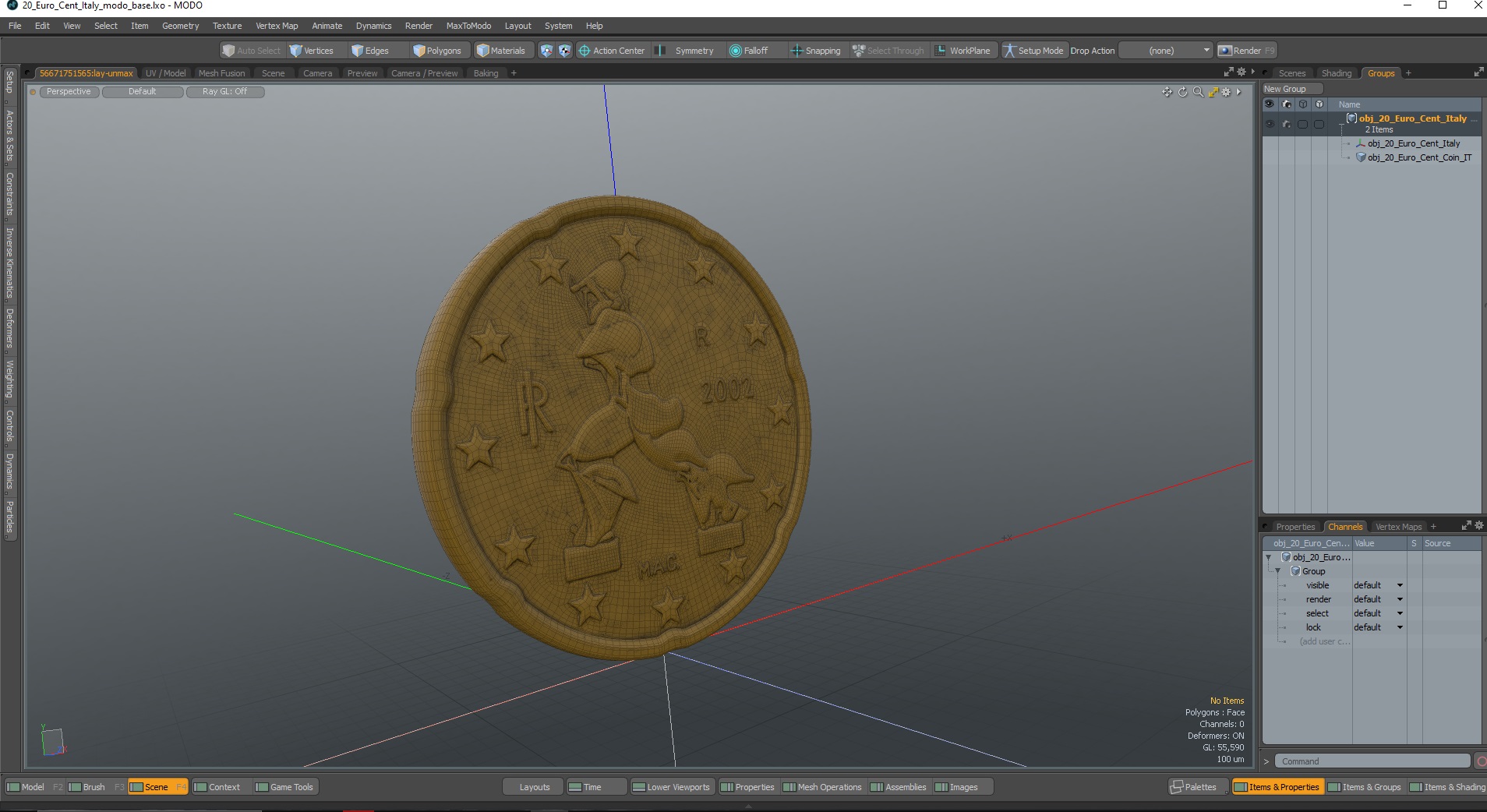Viewport: 1487px width, 812px height.
Task: Expand Groups panel with corner arrows icon
Action: 1478,72
